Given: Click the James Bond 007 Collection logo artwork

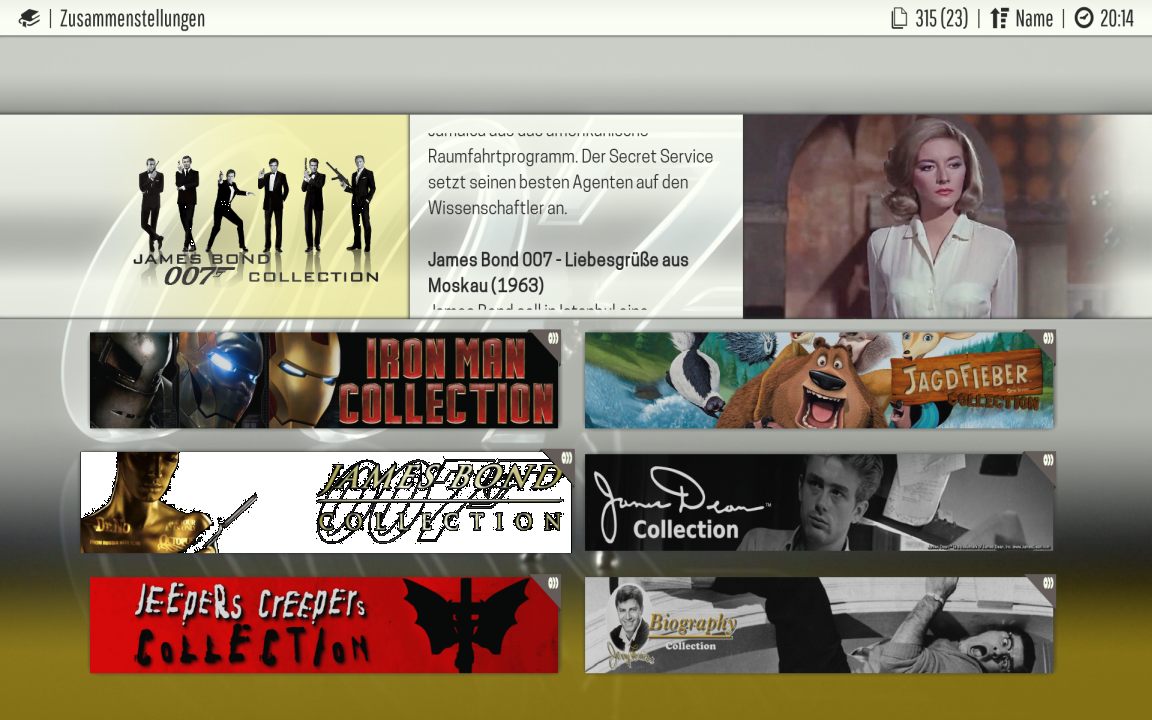Looking at the screenshot, I should pos(256,219).
